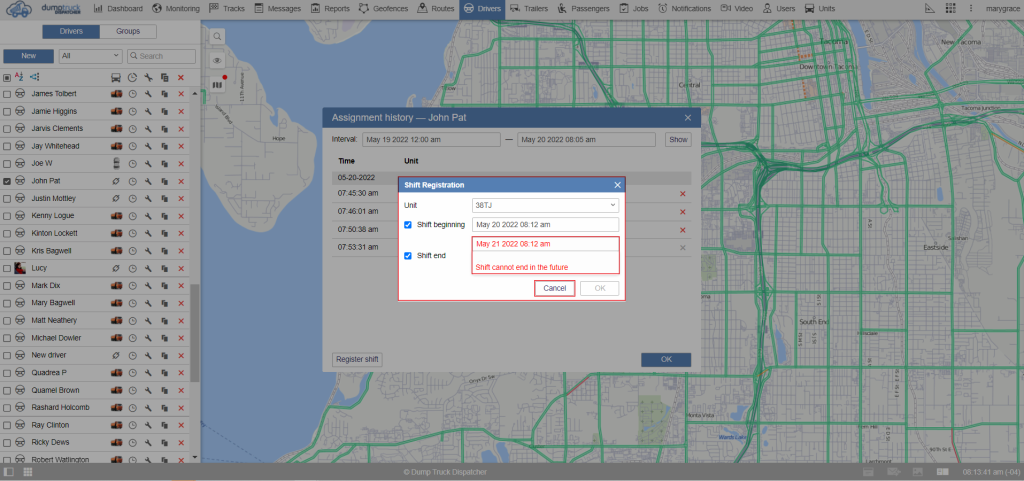Click clock history icon for Jarvis Clements

pyautogui.click(x=132, y=129)
